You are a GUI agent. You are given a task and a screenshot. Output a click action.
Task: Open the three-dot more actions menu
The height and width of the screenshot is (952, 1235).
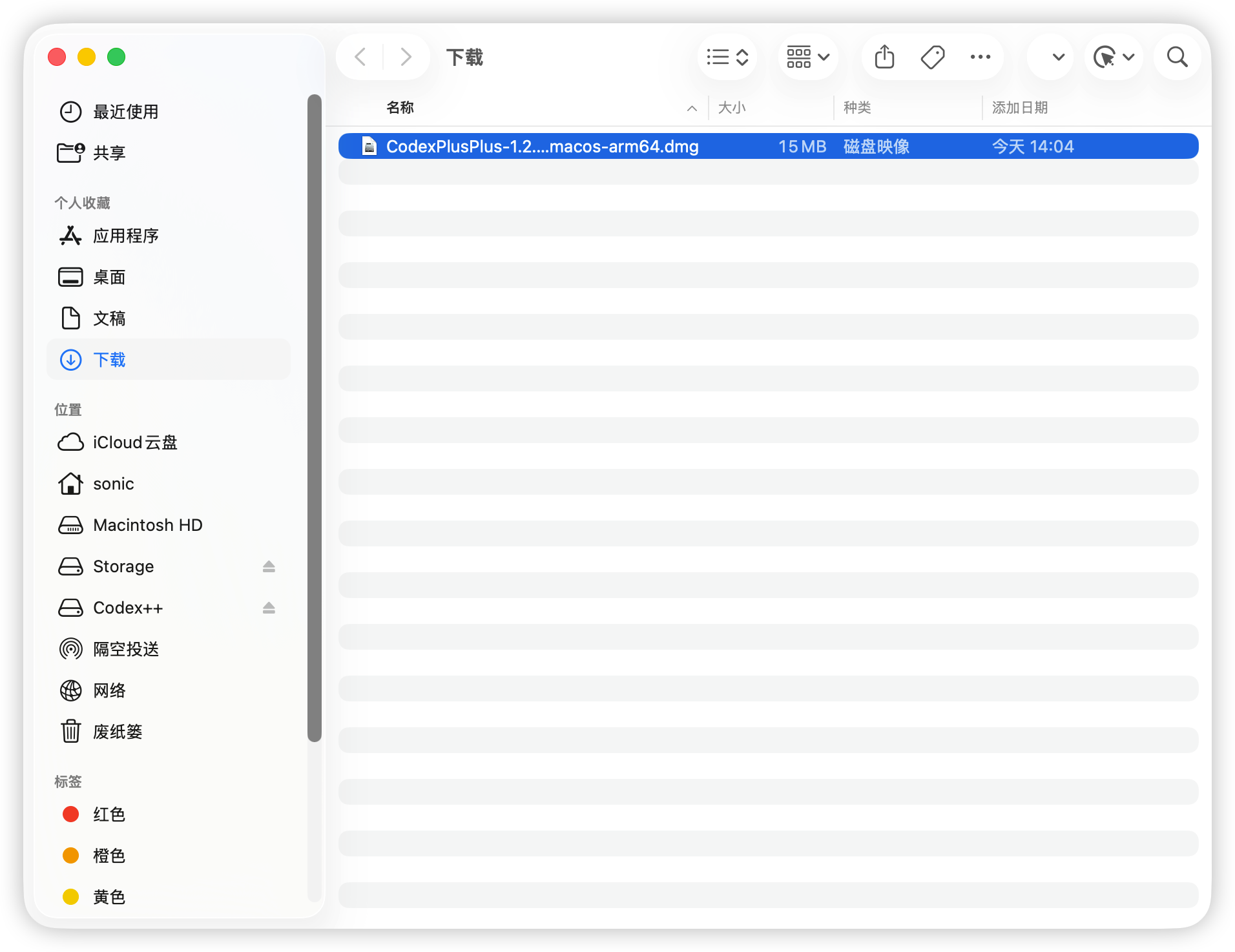pyautogui.click(x=980, y=57)
